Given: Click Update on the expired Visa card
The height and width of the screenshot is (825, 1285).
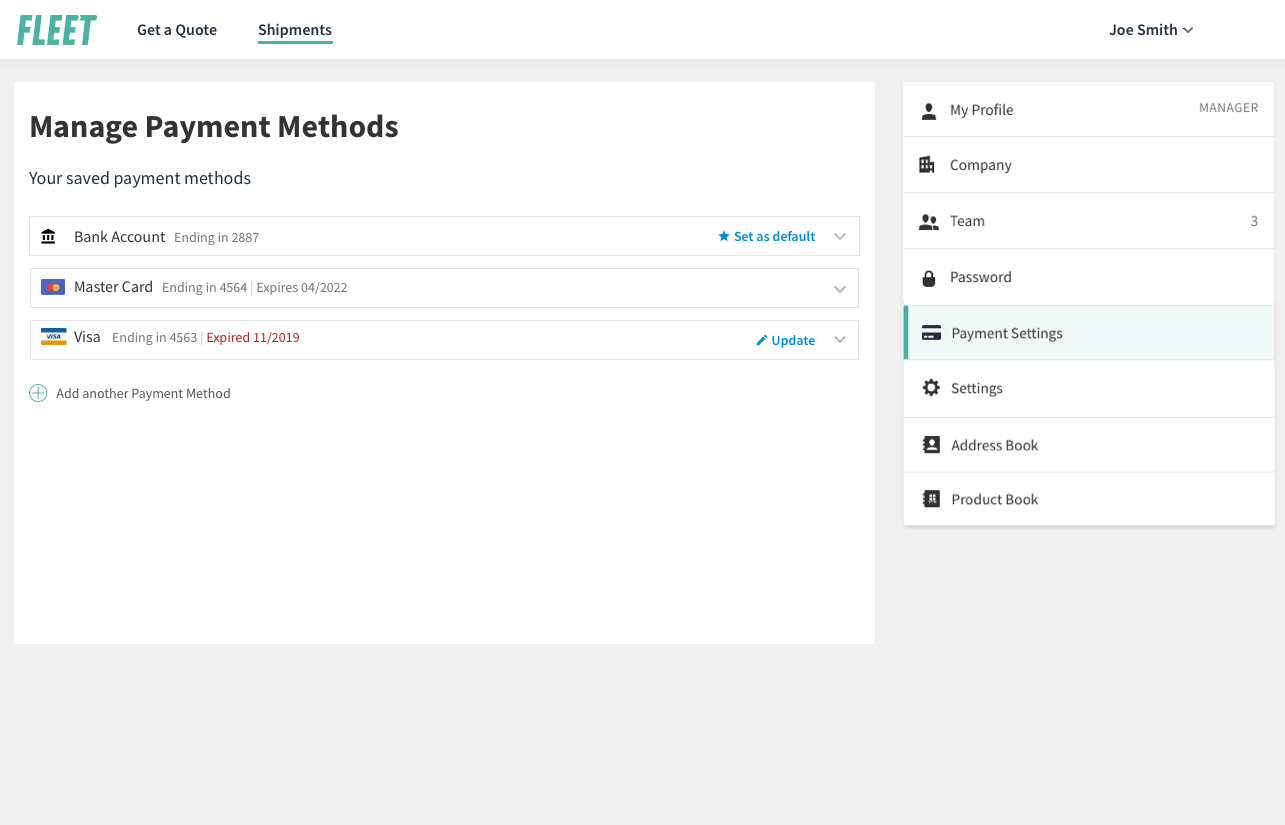Looking at the screenshot, I should [785, 340].
